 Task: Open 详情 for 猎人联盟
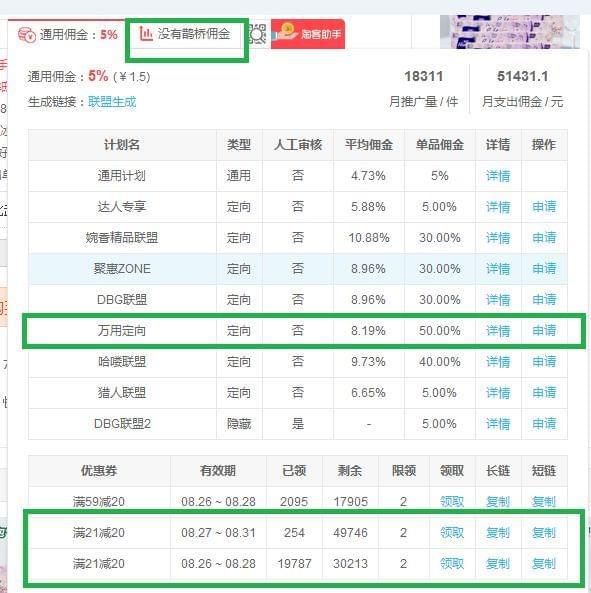coord(498,393)
